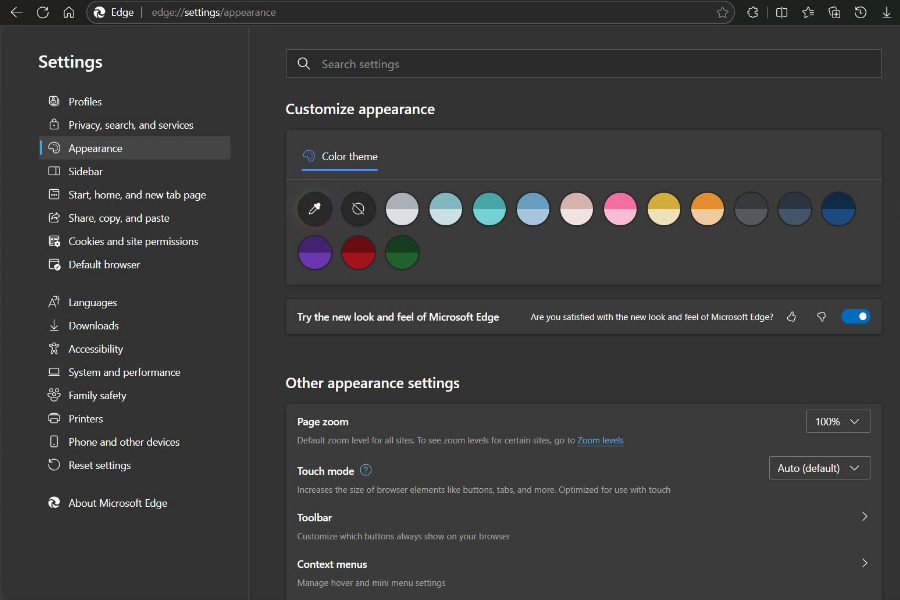Open Cookies and site permissions
The image size is (900, 600).
coord(135,241)
